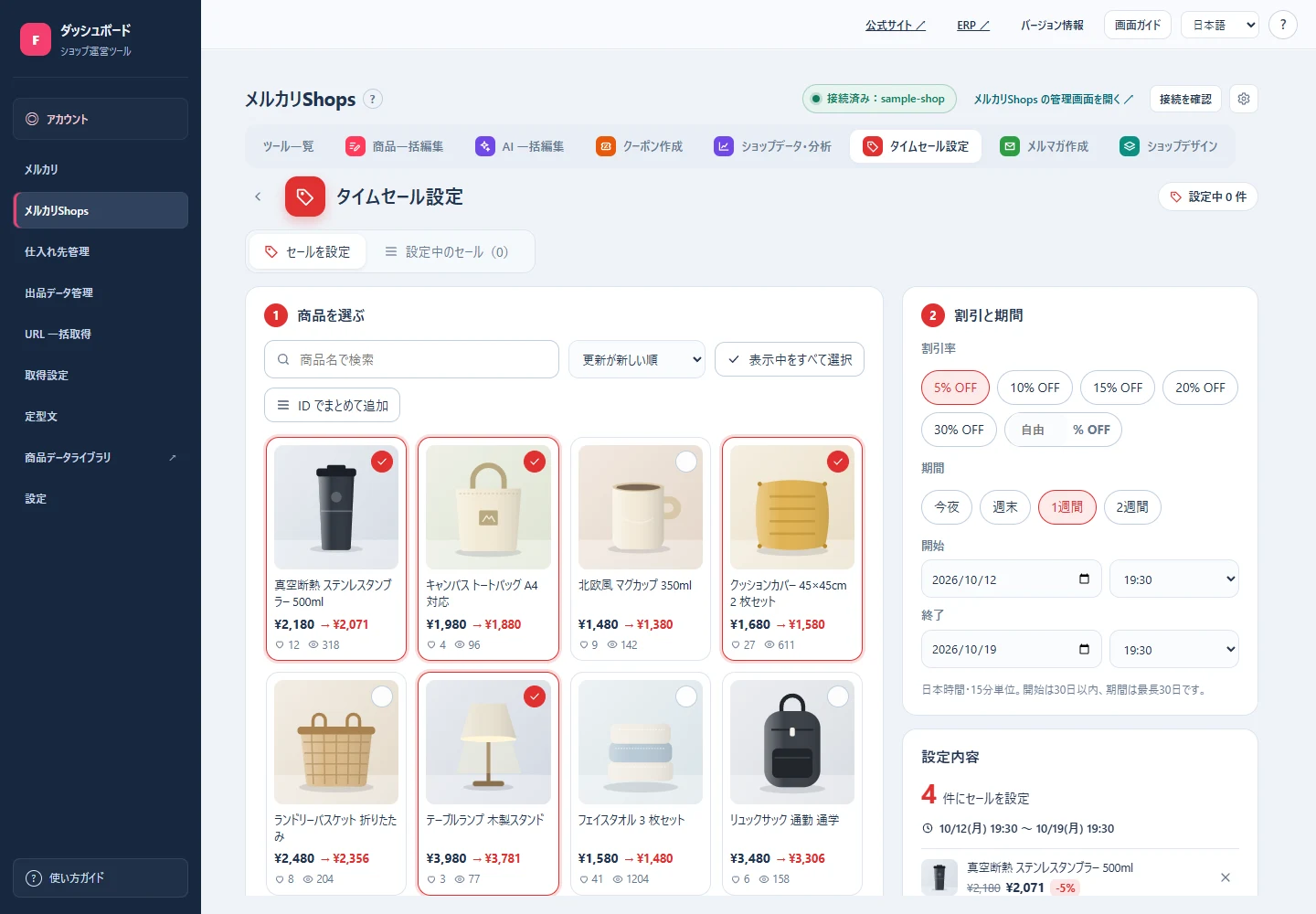This screenshot has height=914, width=1316.
Task: Click the red tag icon next to タイムセール設定
Action: click(x=305, y=197)
